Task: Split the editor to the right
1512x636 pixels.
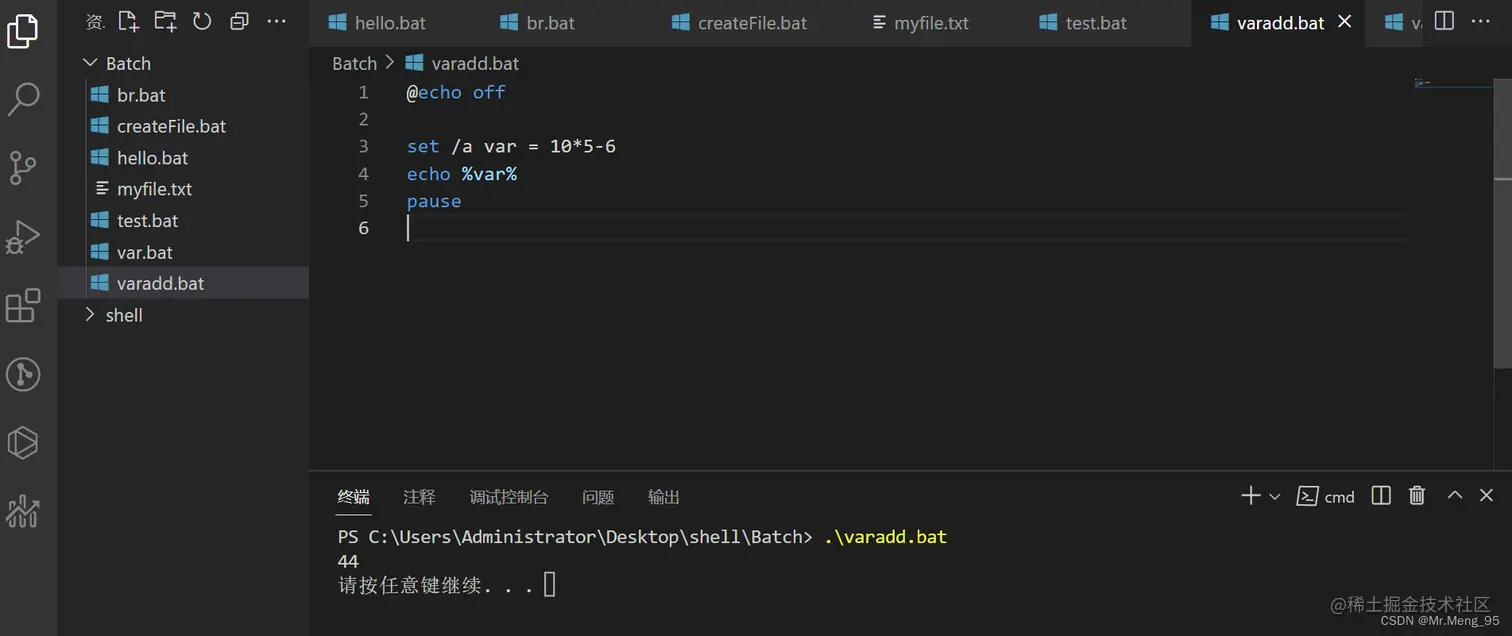Action: (1444, 21)
